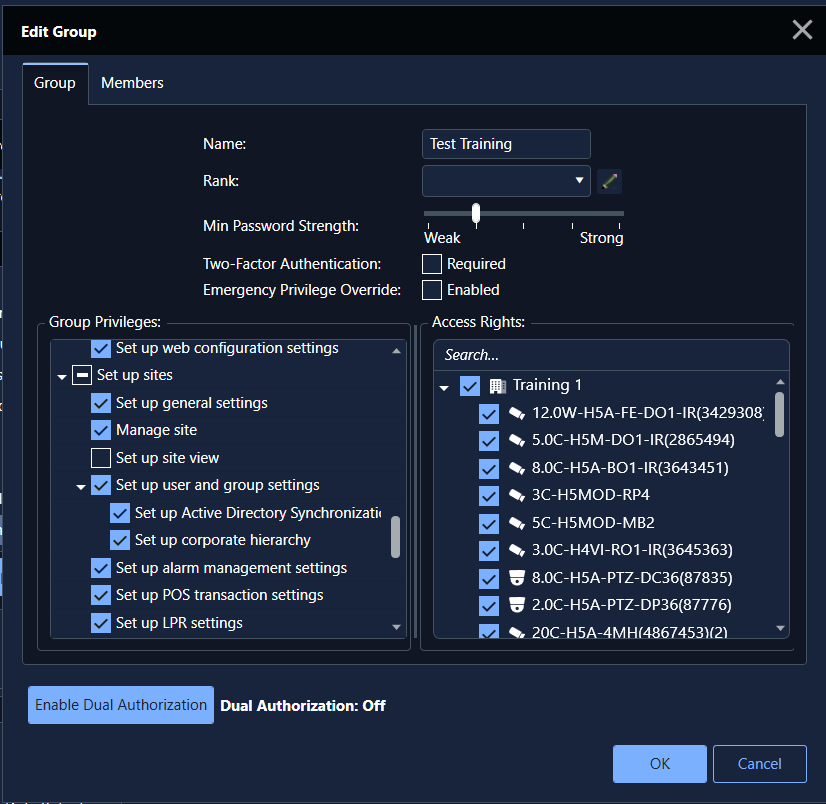This screenshot has height=804, width=826.
Task: Click the pencil icon to edit ranks
Action: click(x=609, y=182)
